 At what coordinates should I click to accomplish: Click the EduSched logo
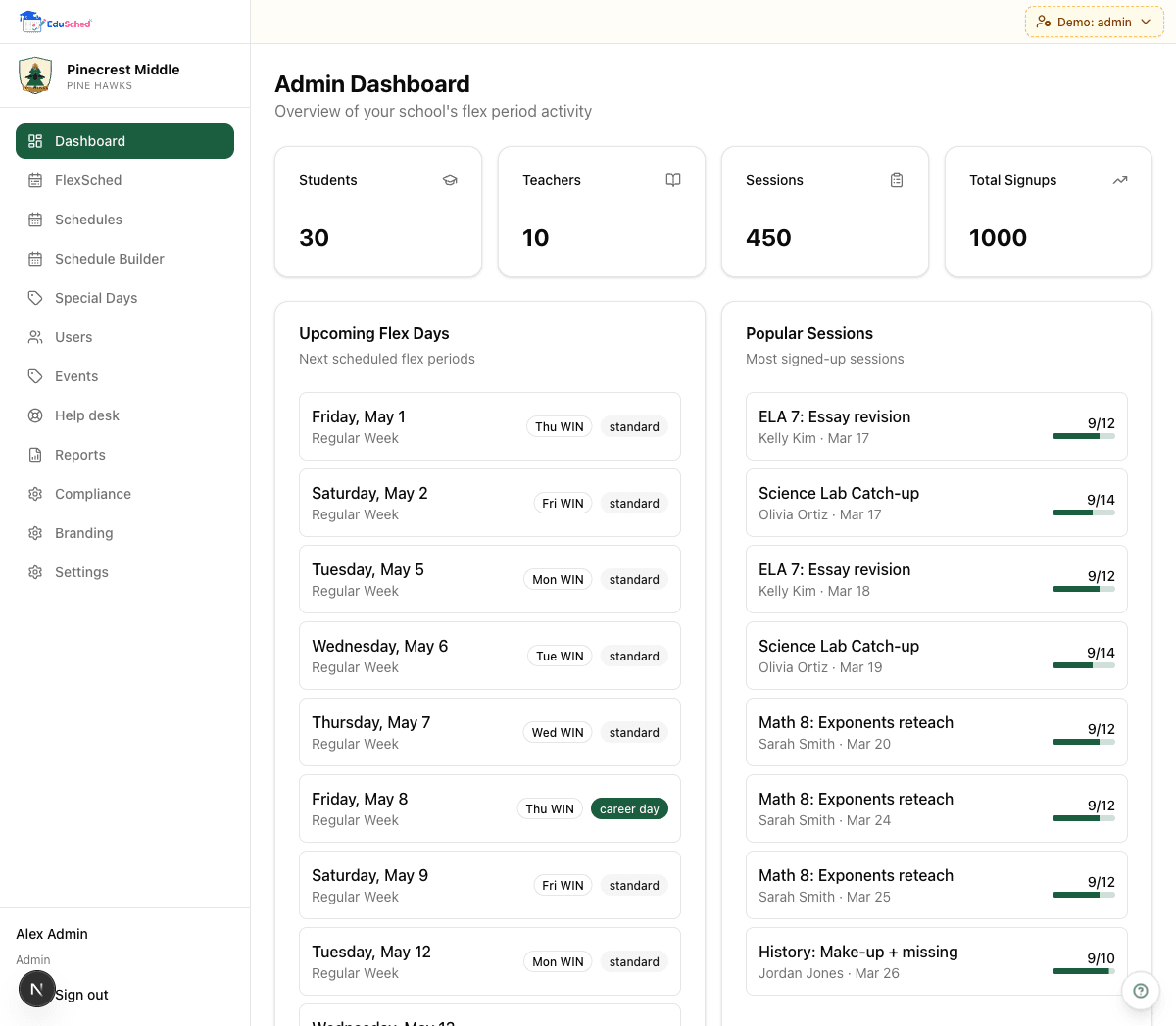pos(55,22)
